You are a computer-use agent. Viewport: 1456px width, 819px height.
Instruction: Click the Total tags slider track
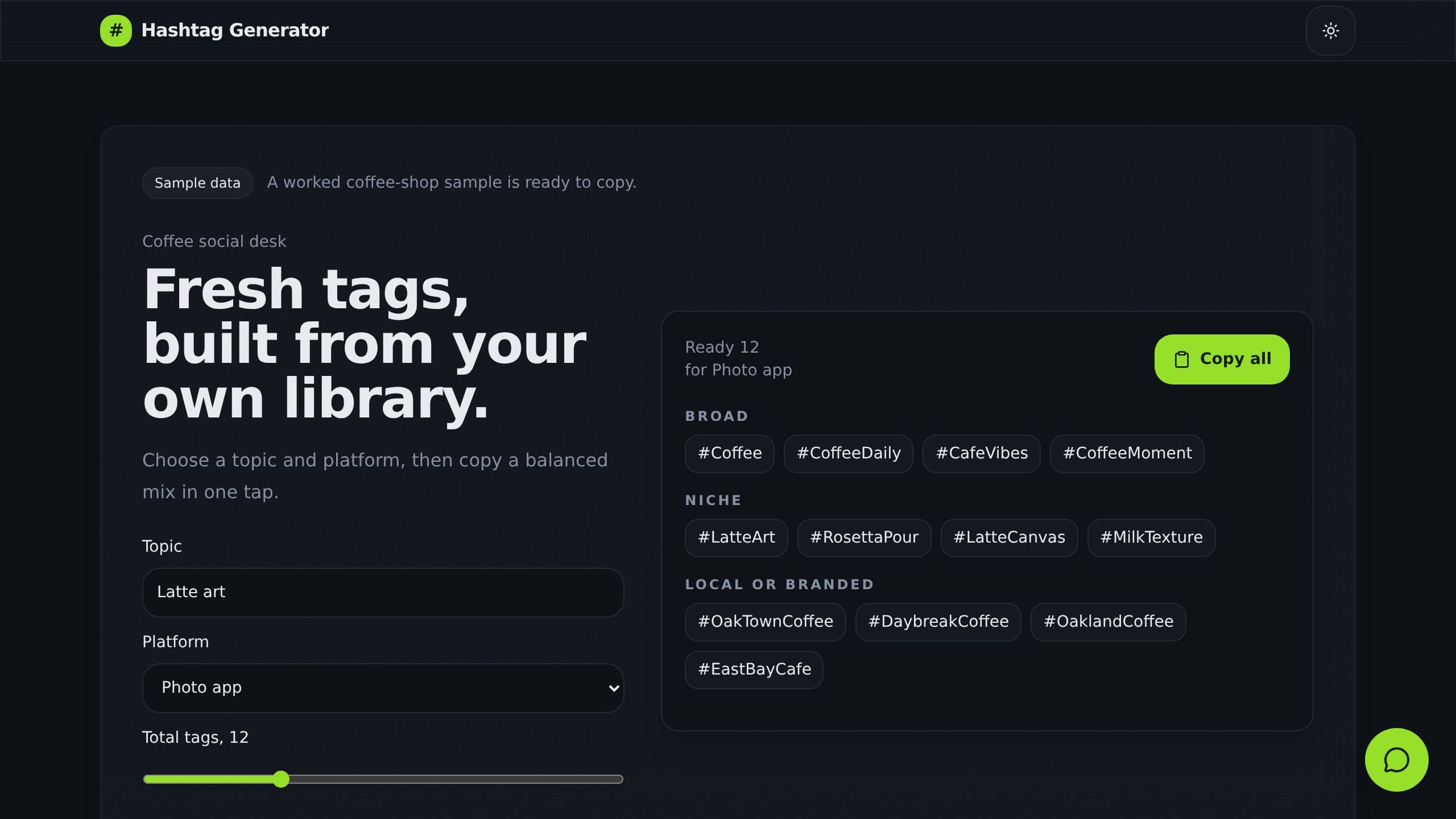[x=383, y=779]
